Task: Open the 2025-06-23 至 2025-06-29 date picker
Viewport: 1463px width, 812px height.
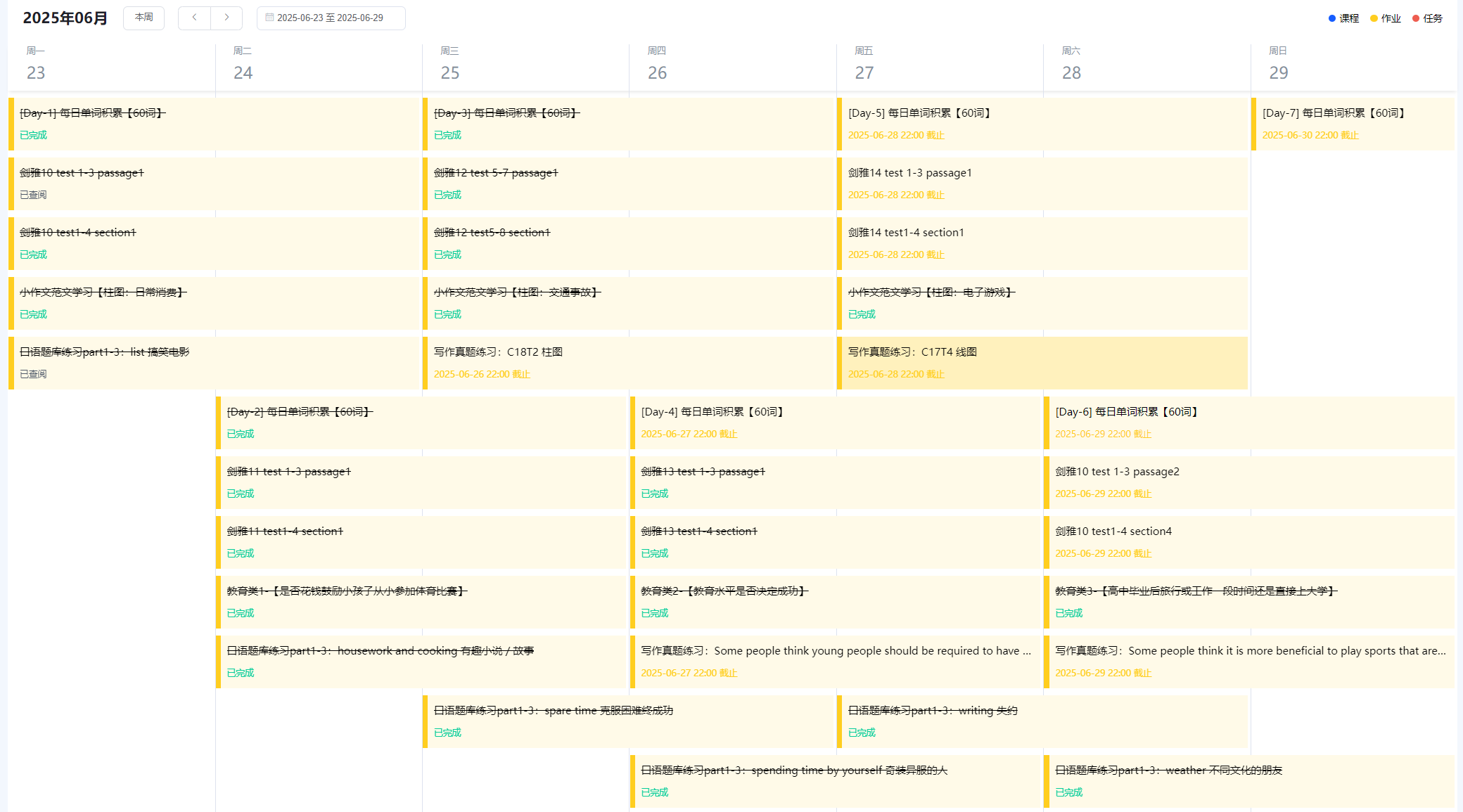Action: point(331,18)
